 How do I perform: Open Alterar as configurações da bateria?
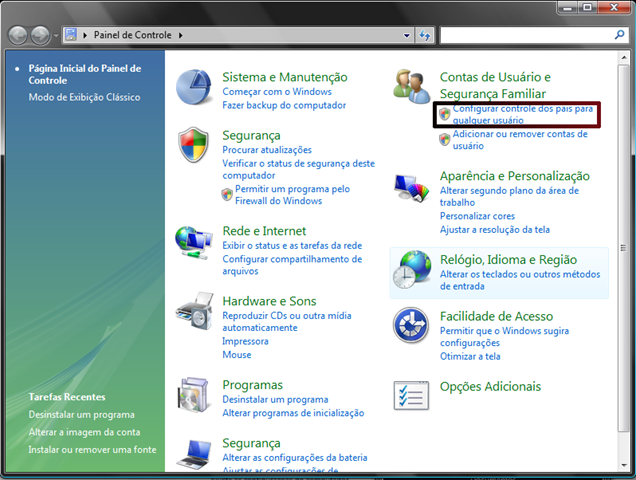[295, 457]
